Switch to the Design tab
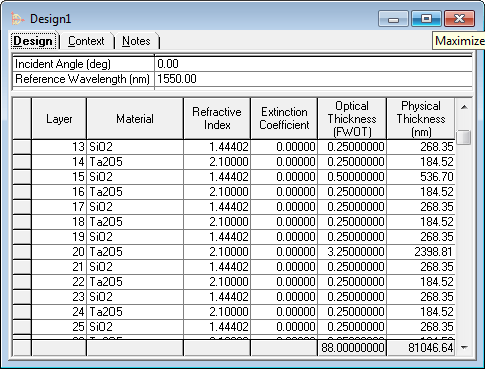Screen dimensions: 485x369 click(x=33, y=41)
